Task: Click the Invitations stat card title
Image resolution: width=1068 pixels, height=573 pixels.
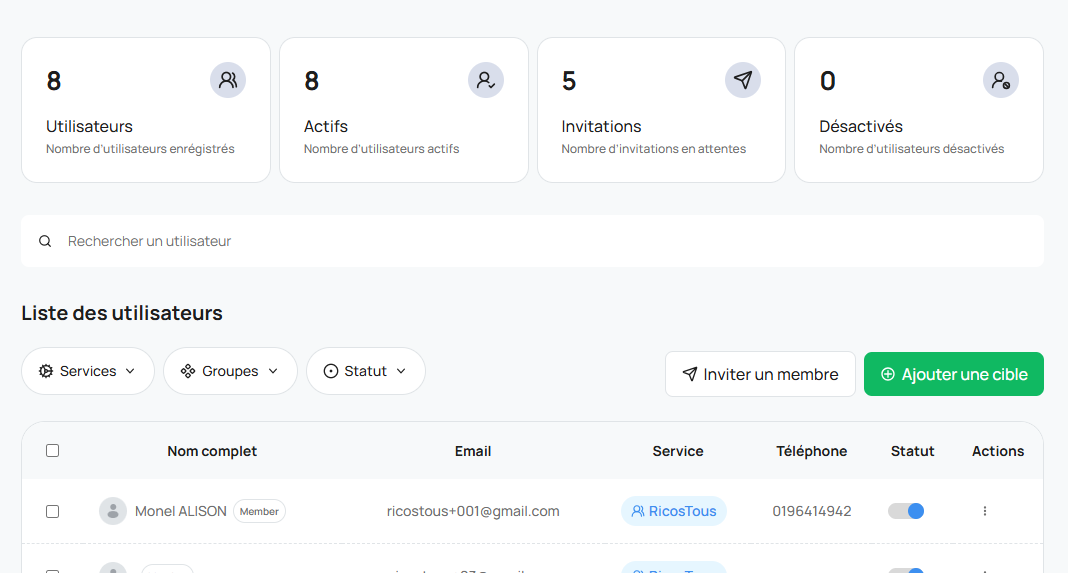Action: 601,126
